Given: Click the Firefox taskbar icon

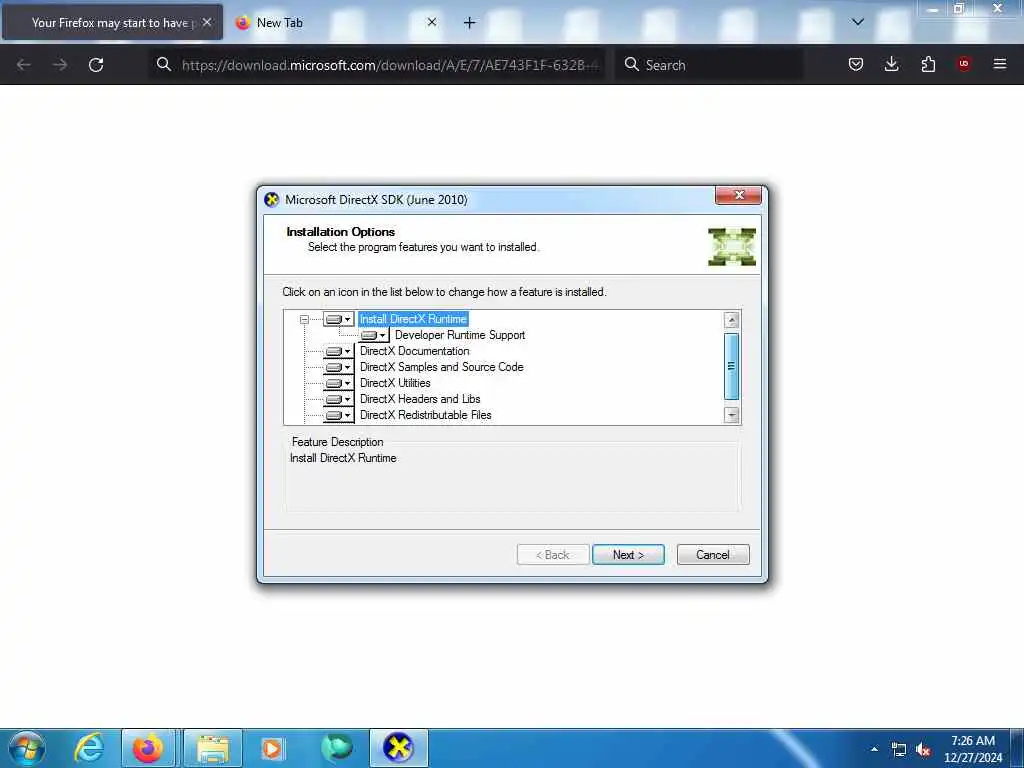Looking at the screenshot, I should [148, 748].
